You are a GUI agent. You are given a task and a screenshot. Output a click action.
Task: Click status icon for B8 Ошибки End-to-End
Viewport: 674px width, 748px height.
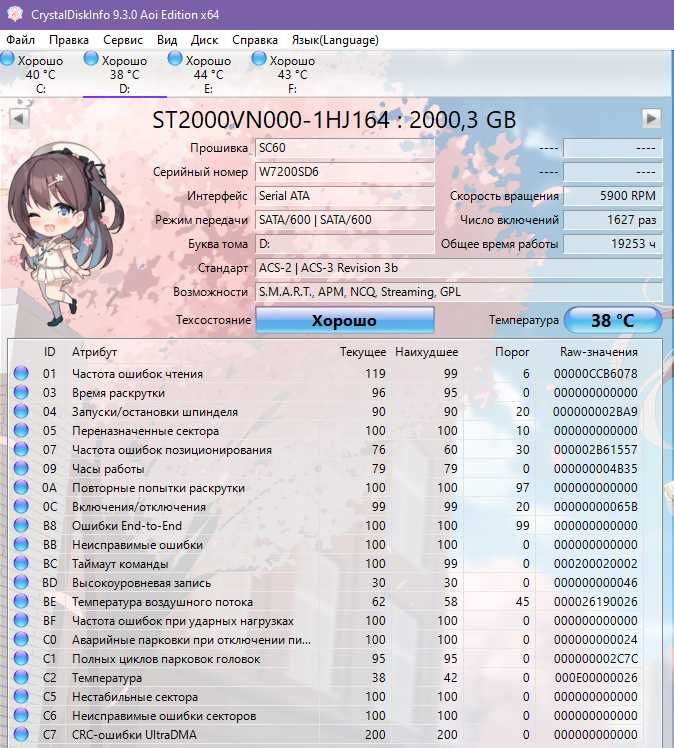(x=21, y=525)
